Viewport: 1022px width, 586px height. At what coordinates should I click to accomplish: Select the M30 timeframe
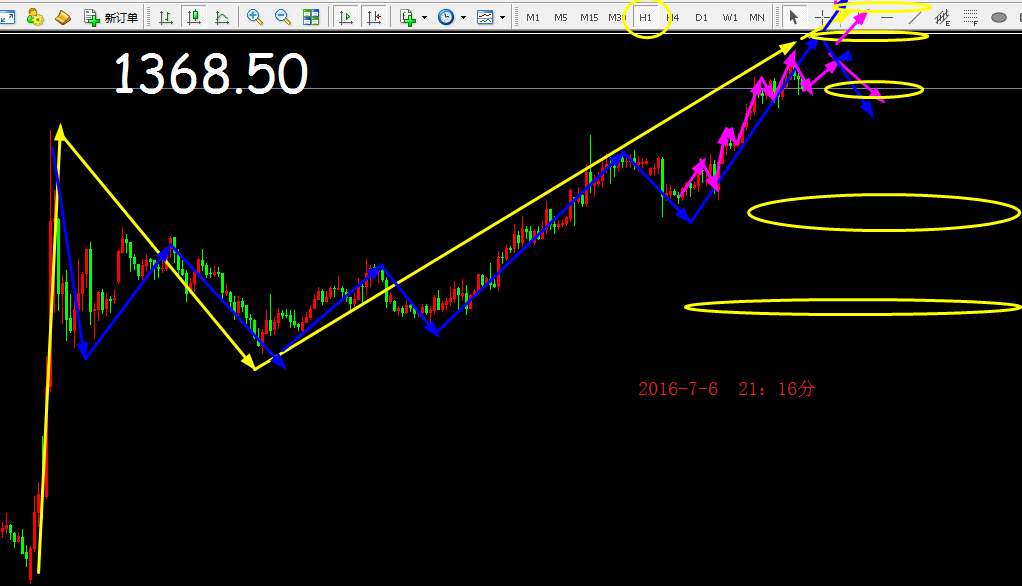pyautogui.click(x=617, y=18)
